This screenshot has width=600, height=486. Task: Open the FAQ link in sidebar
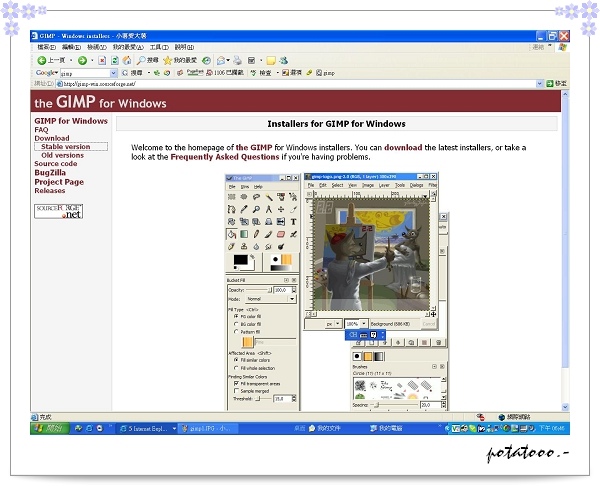coord(41,130)
